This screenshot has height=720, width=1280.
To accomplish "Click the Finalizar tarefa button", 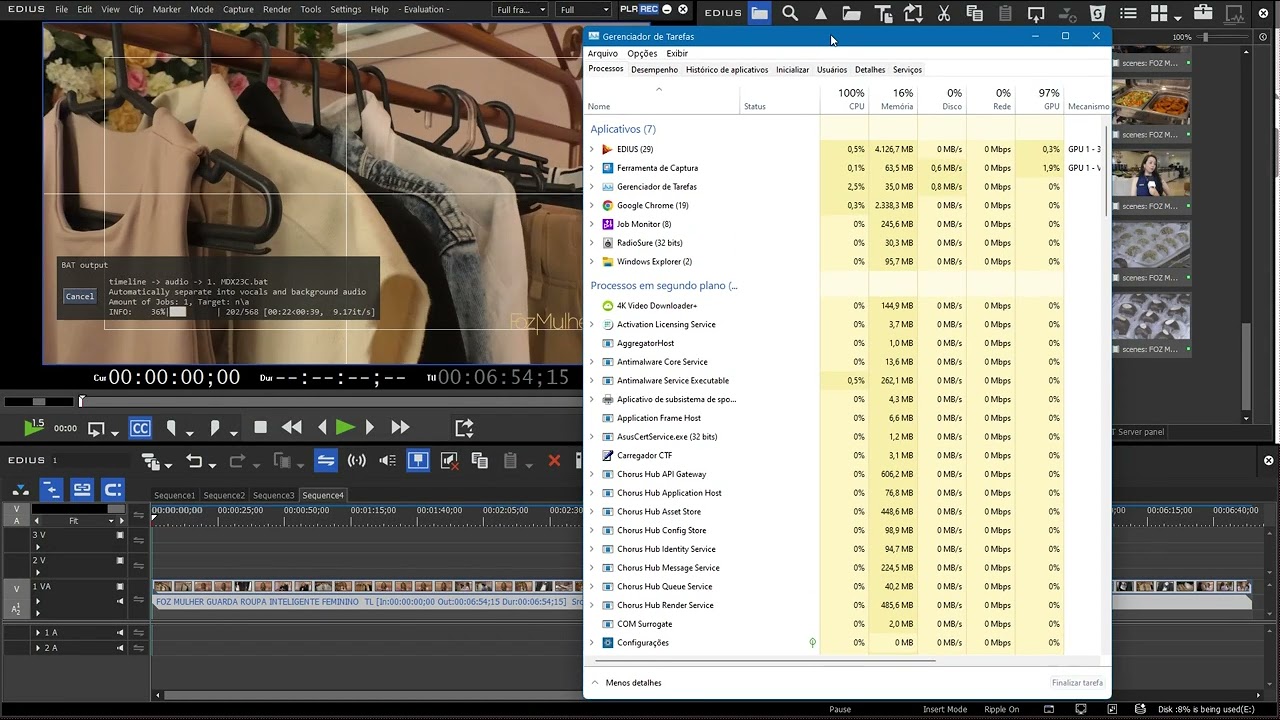I will pyautogui.click(x=1077, y=683).
